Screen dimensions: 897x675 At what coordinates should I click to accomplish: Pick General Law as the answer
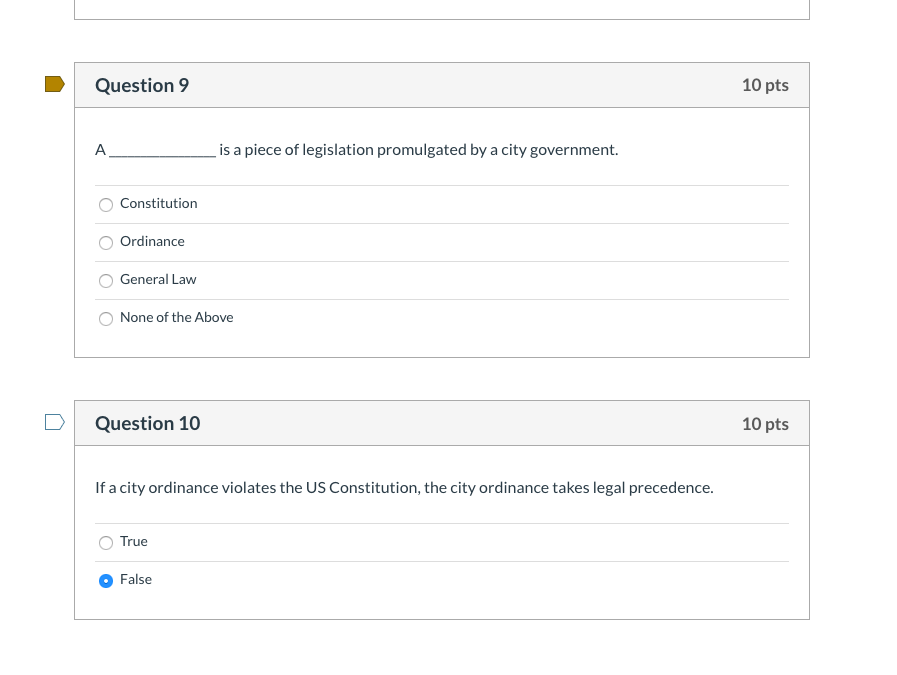coord(106,281)
